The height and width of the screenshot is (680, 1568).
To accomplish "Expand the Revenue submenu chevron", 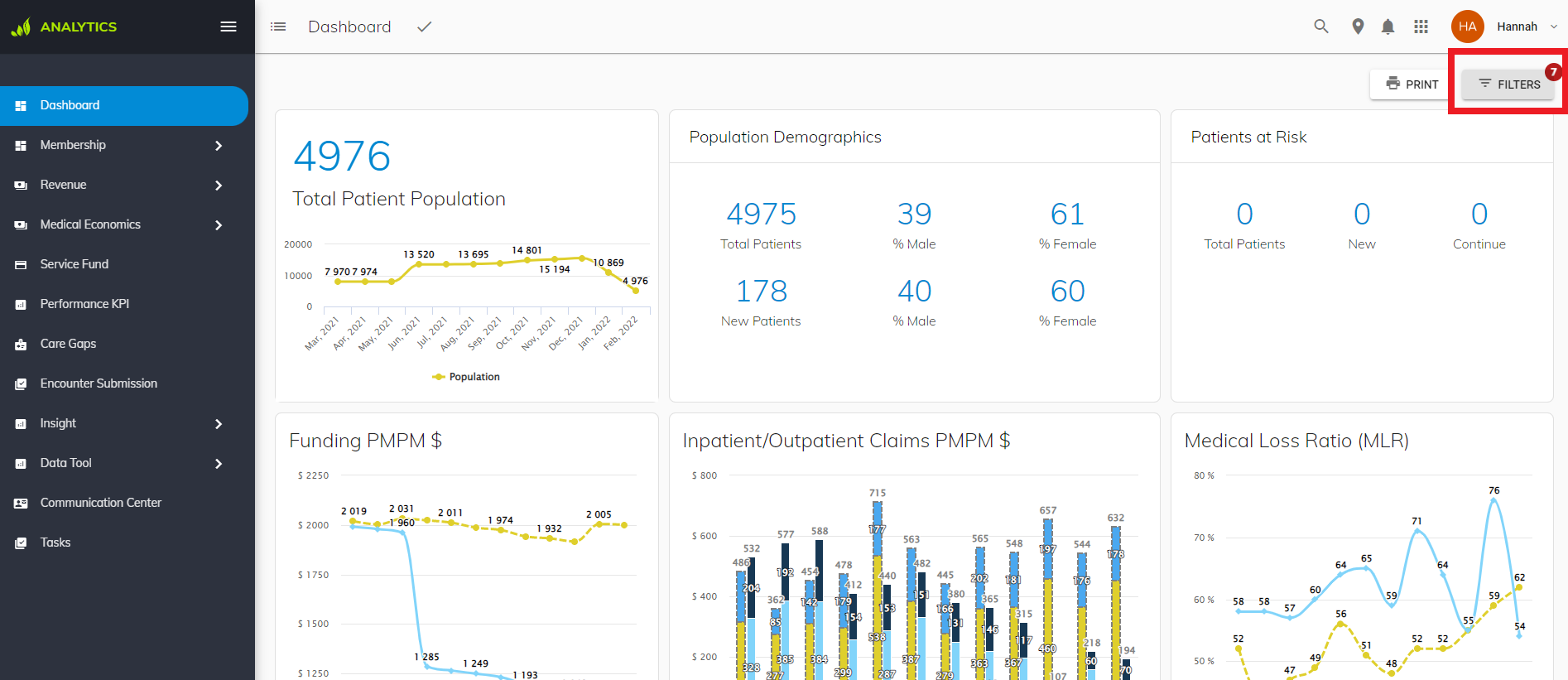I will tap(219, 186).
